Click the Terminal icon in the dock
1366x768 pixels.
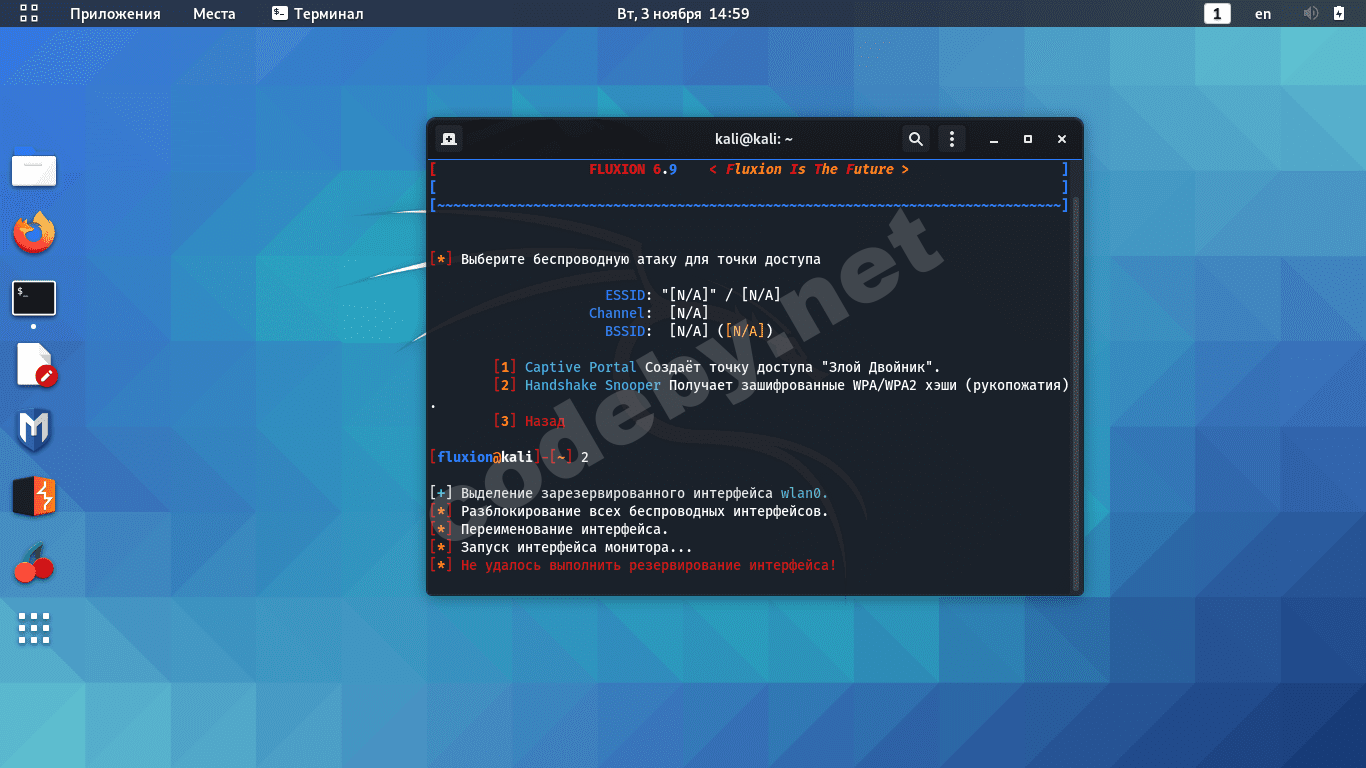[x=34, y=298]
